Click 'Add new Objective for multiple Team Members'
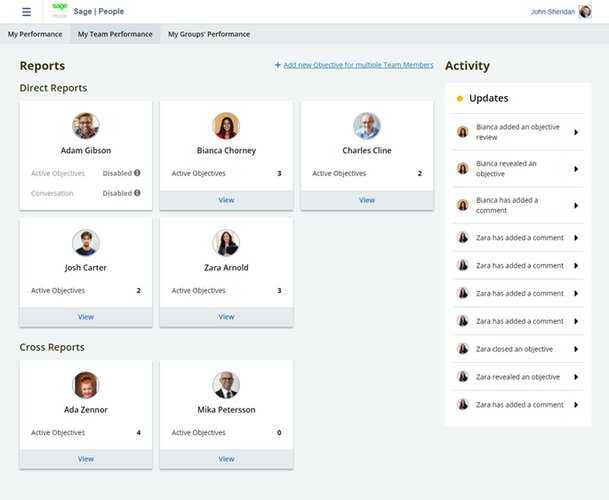The width and height of the screenshot is (609, 500). coord(358,65)
